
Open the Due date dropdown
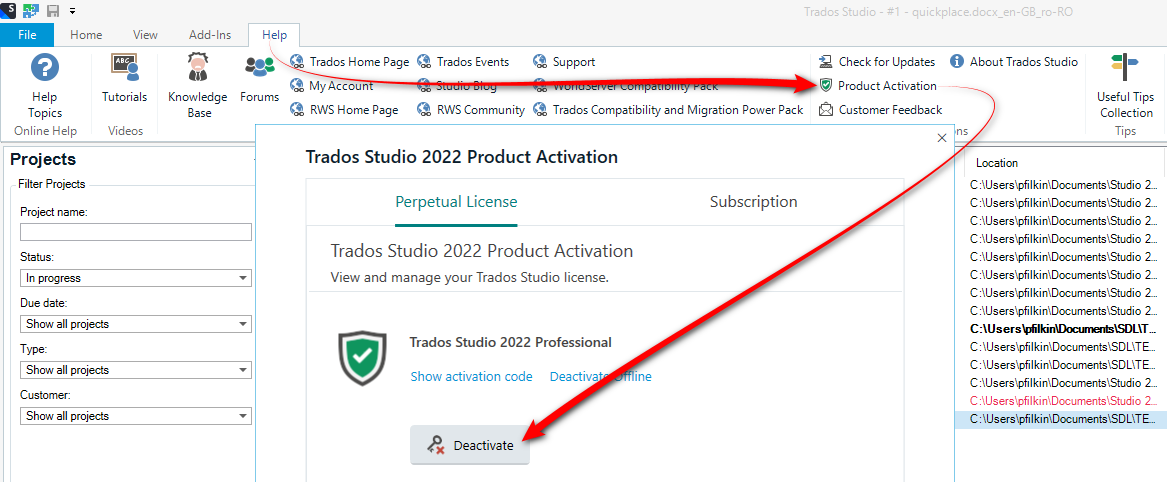[136, 324]
